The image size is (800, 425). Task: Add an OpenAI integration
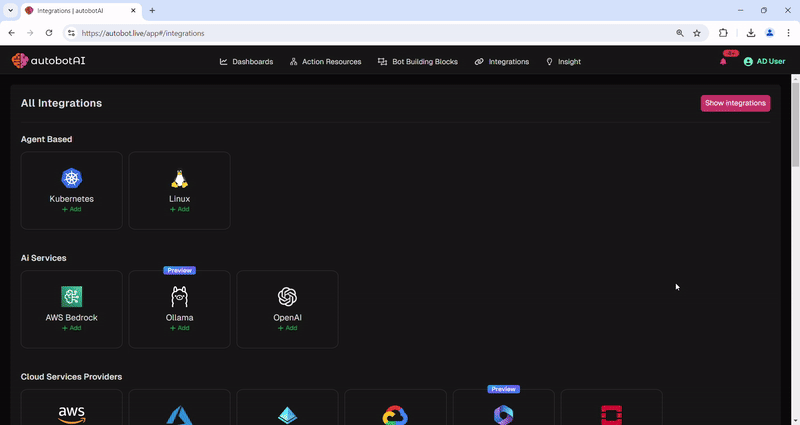pos(287,328)
